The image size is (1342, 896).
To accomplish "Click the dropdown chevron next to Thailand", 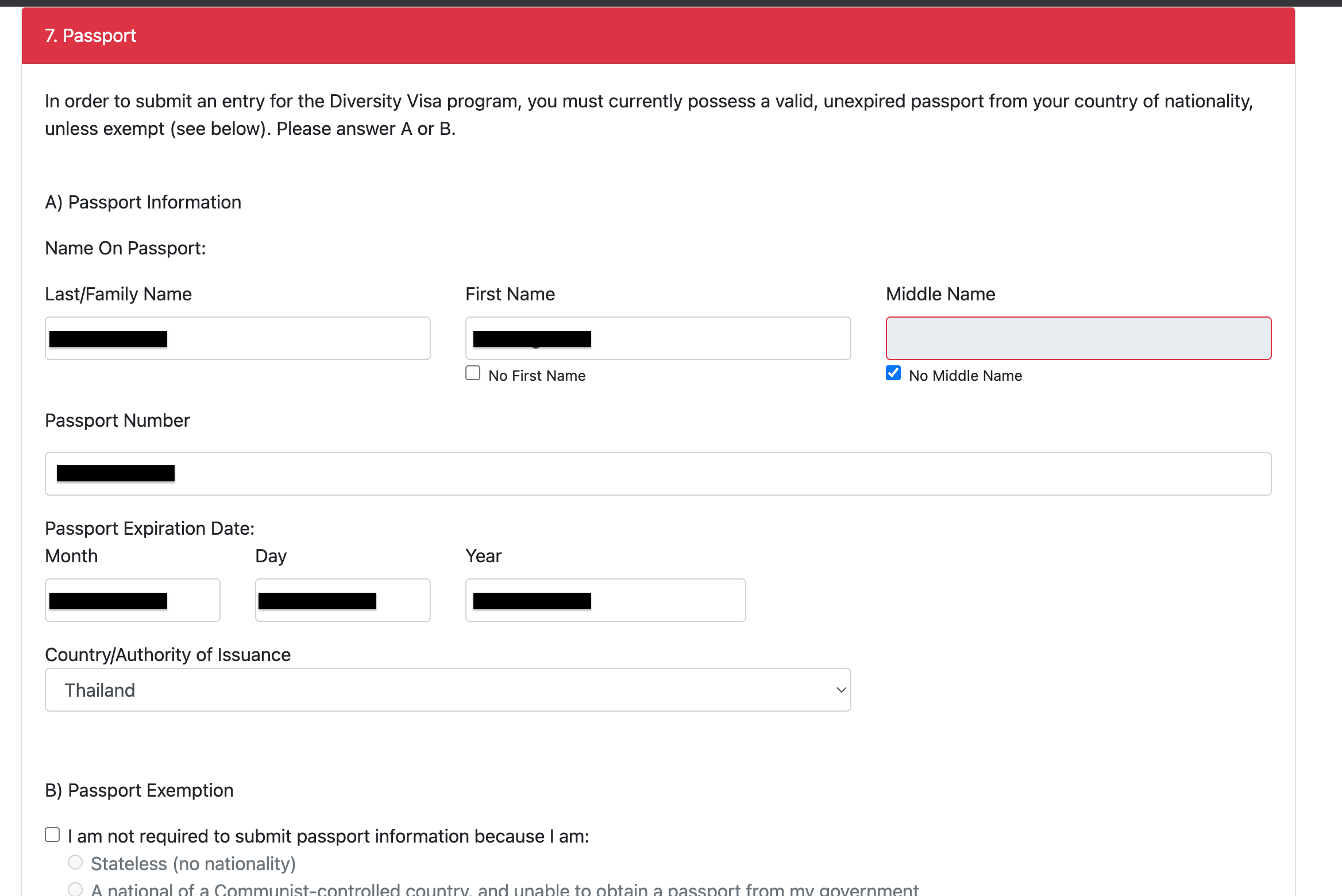I will tap(841, 690).
